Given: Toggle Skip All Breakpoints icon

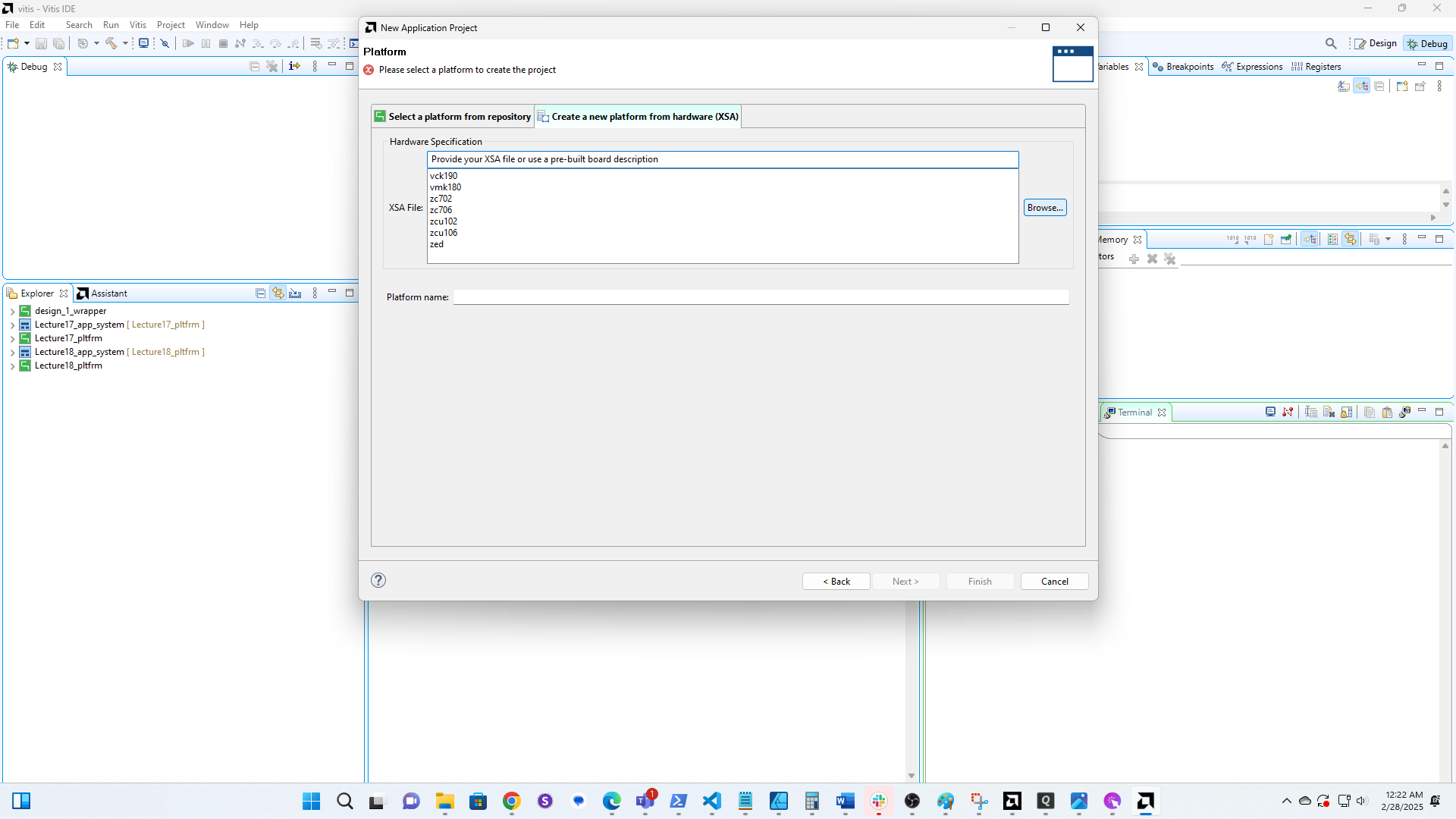Looking at the screenshot, I should [165, 43].
